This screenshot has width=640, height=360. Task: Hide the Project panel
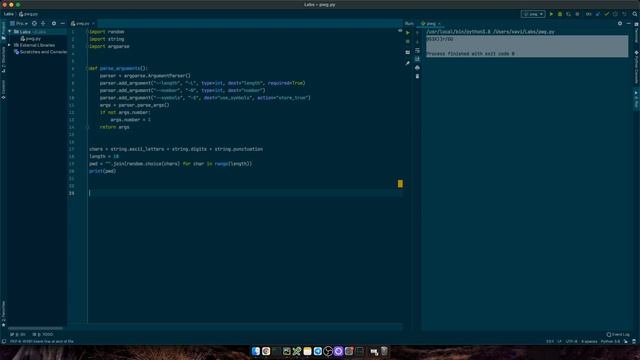[62, 24]
